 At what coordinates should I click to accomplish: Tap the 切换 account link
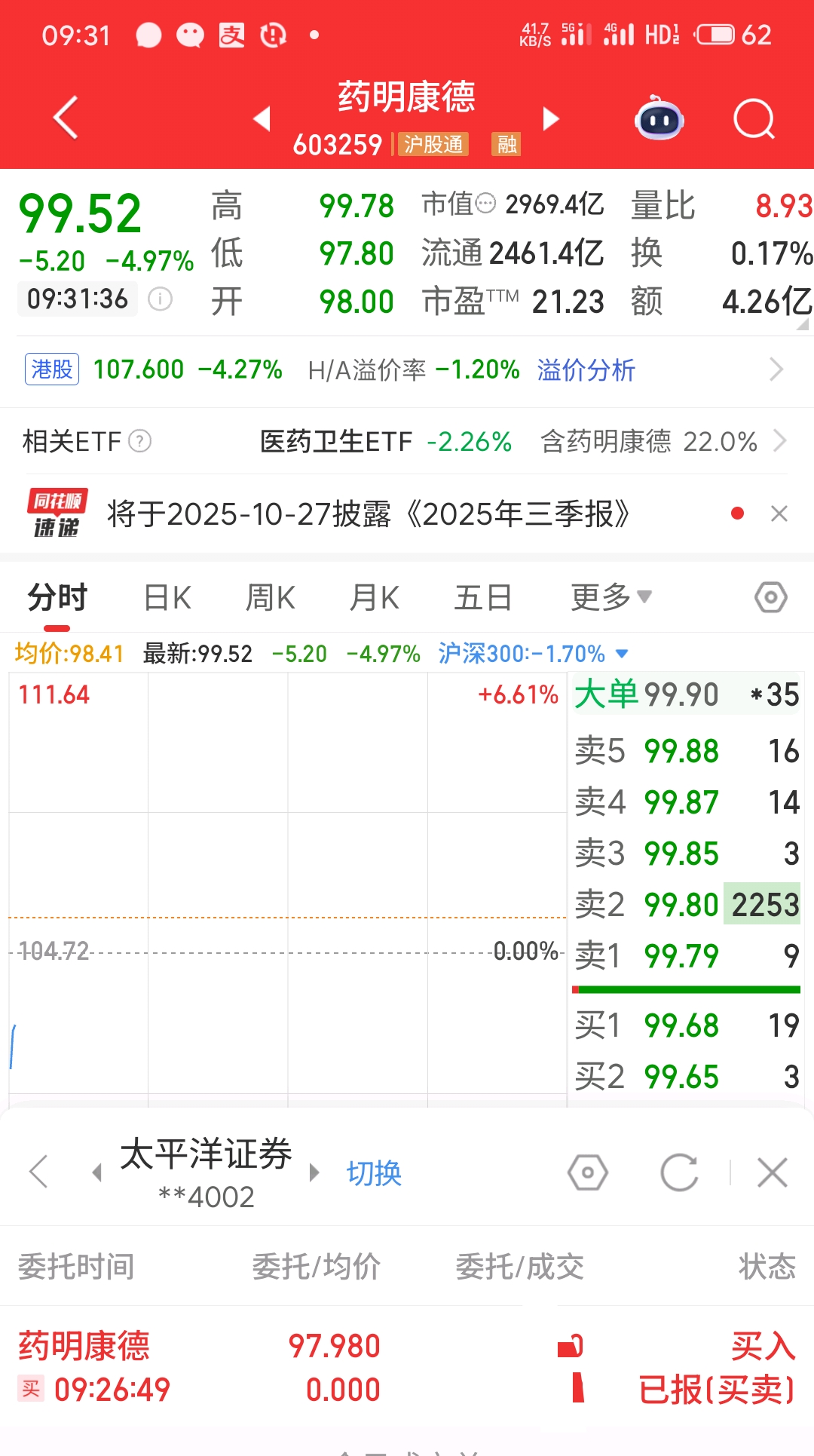[x=374, y=1173]
